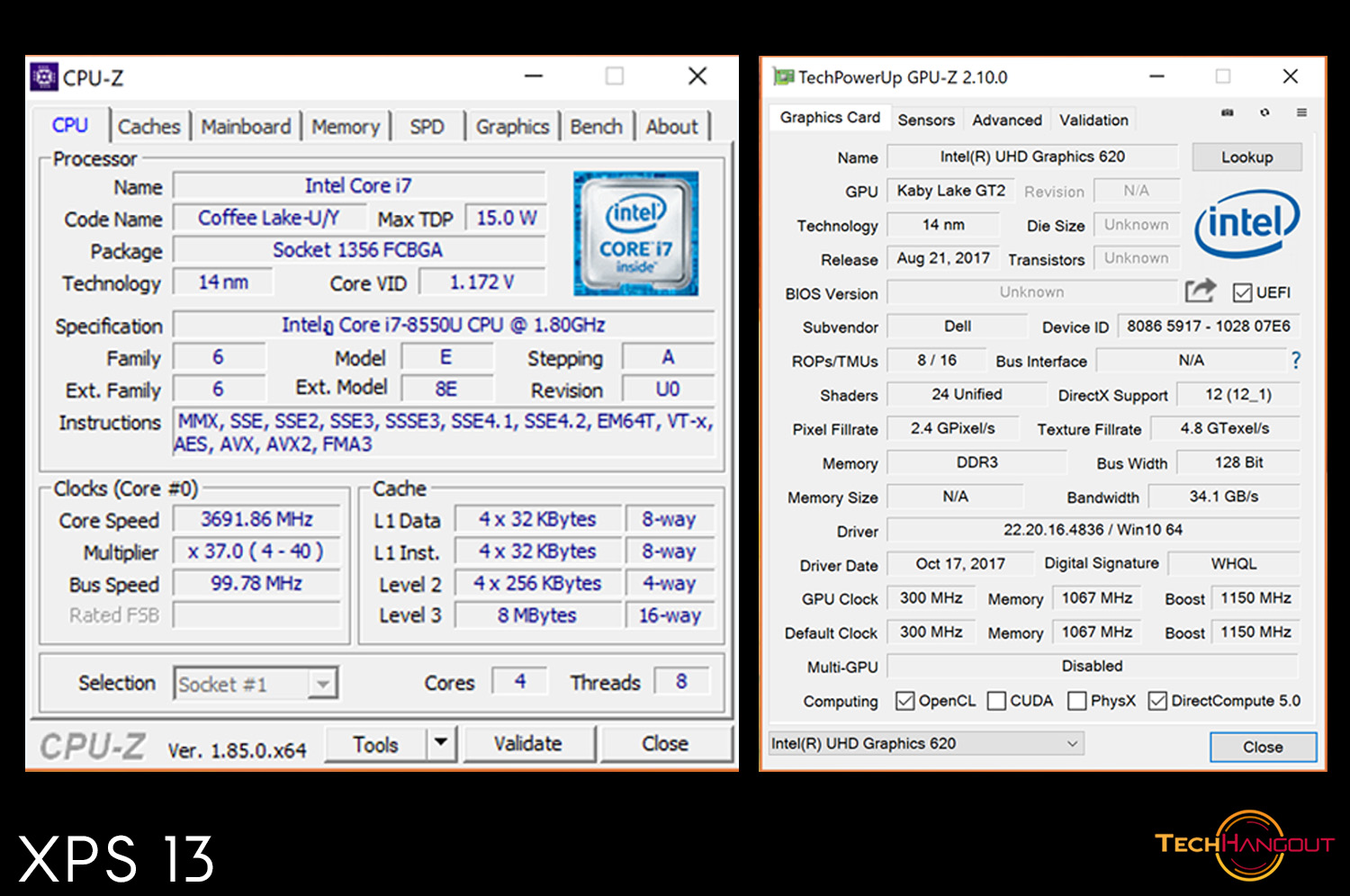
Task: Expand the Tools dropdown arrow in CPU-Z
Action: point(441,743)
